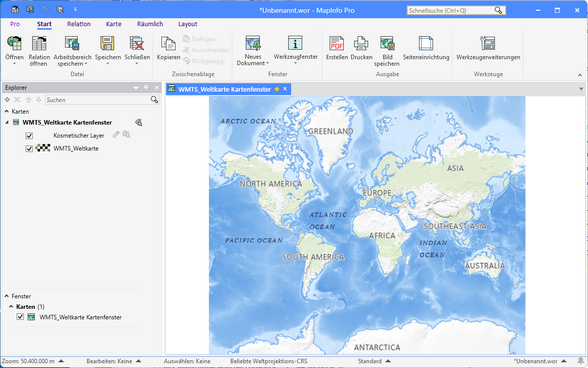
Task: Select the Start ribbon tab
Action: click(x=44, y=24)
